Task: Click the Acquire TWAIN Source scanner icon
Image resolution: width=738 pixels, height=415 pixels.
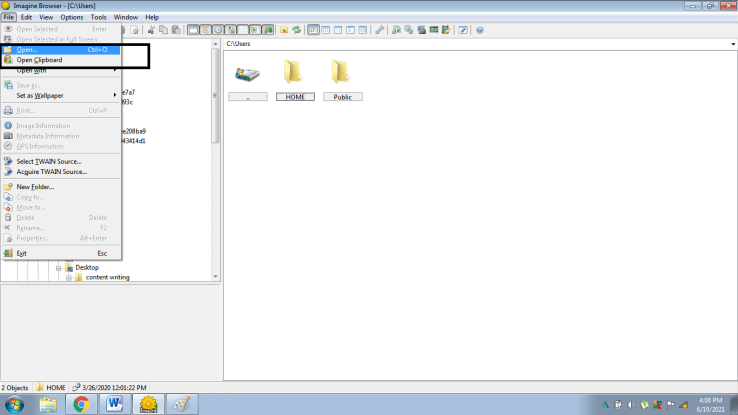Action: (8, 172)
